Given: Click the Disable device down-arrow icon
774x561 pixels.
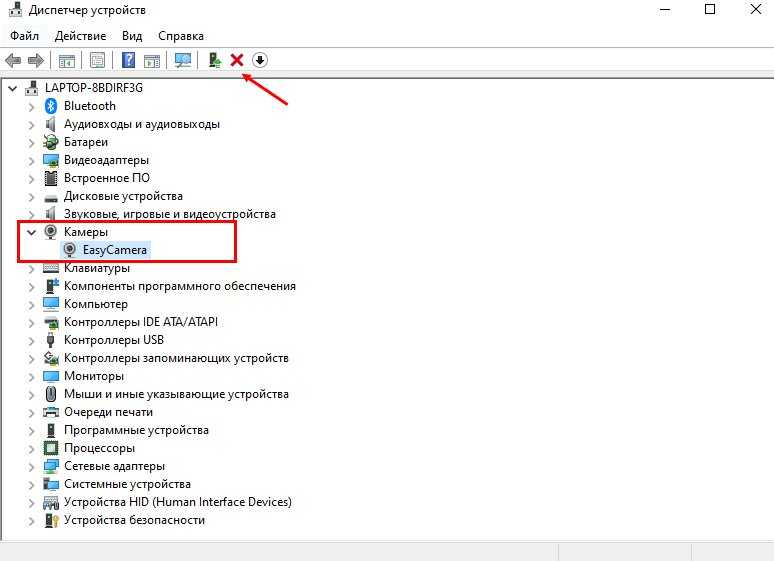Looking at the screenshot, I should click(x=260, y=60).
